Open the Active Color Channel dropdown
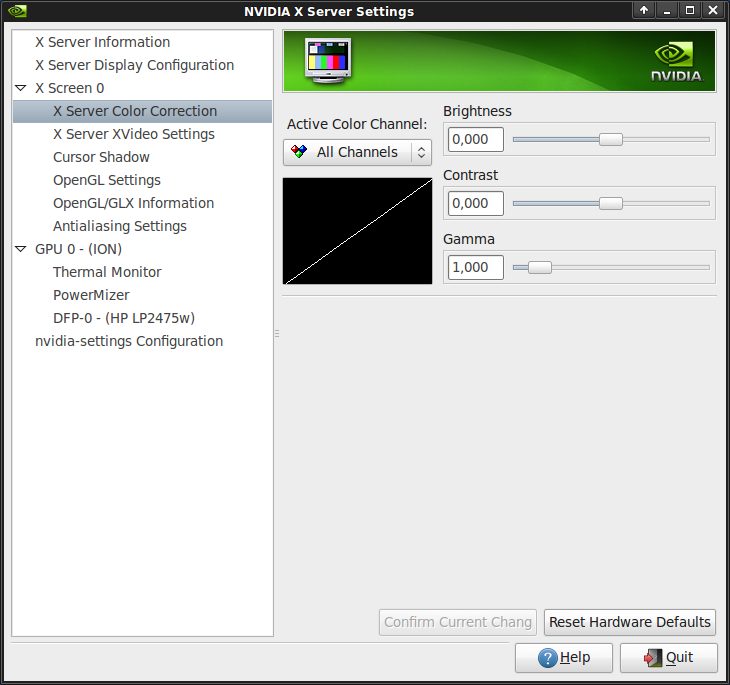Image resolution: width=730 pixels, height=685 pixels. coord(357,152)
